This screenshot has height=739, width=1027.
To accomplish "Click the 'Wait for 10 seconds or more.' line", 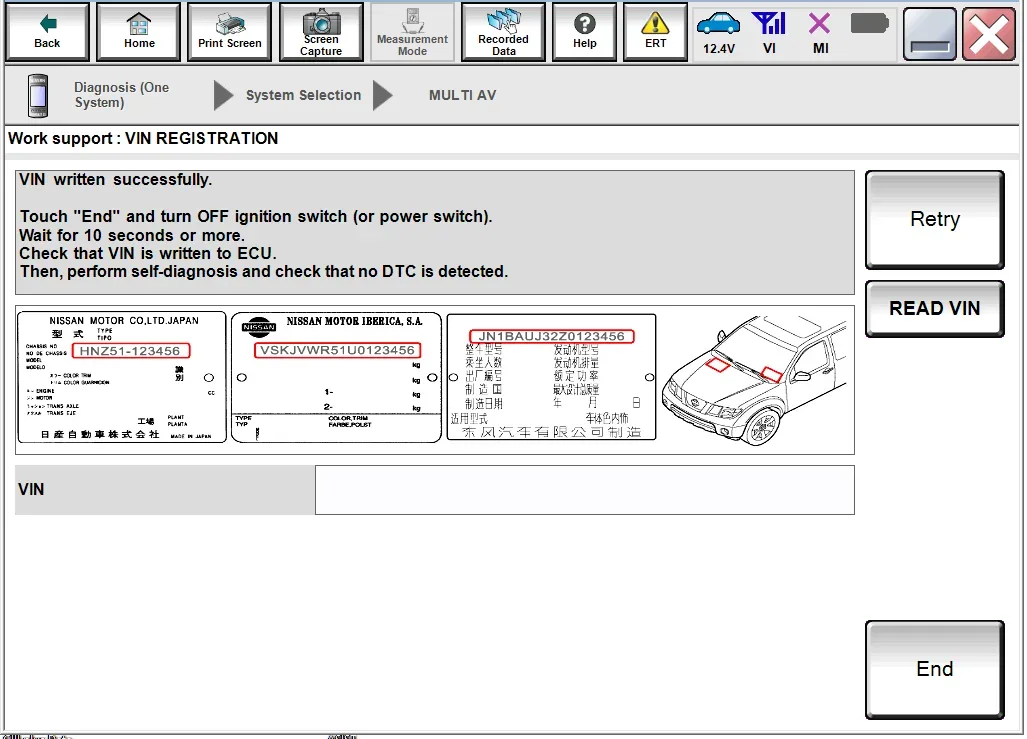I will pyautogui.click(x=132, y=235).
